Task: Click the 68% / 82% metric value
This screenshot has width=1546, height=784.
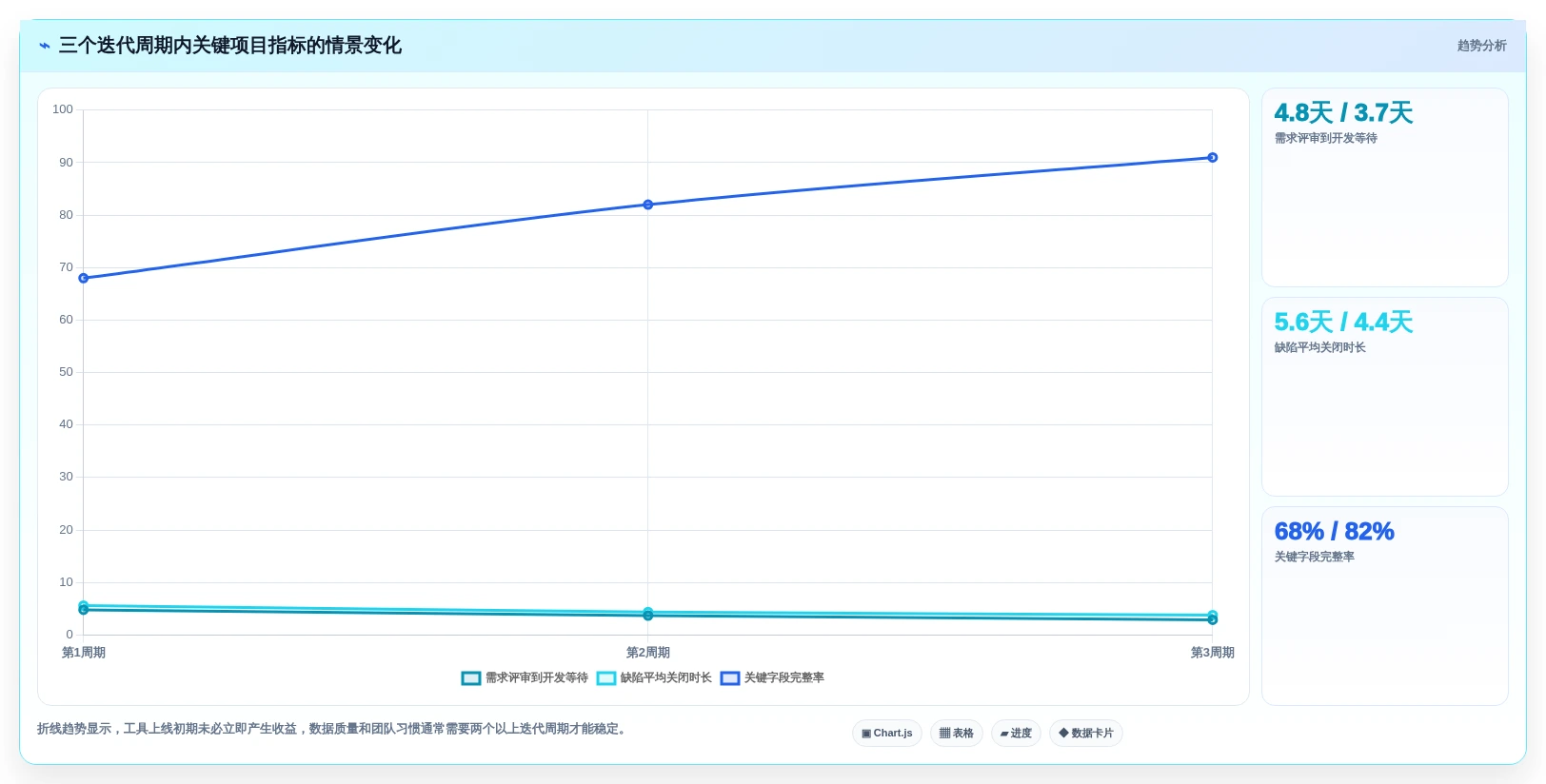Action: tap(1334, 532)
